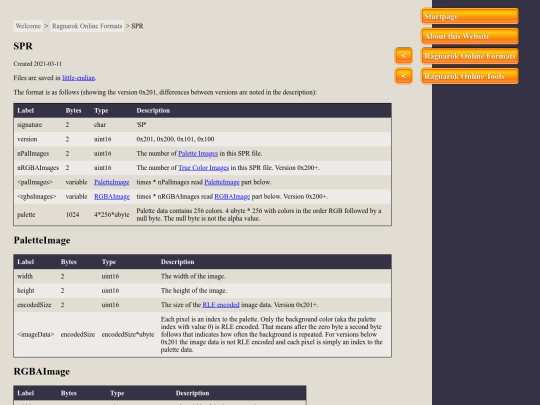Go to Ragnarok Online Formats breadcrumb
Viewport: 540px width, 405px height.
pyautogui.click(x=87, y=26)
